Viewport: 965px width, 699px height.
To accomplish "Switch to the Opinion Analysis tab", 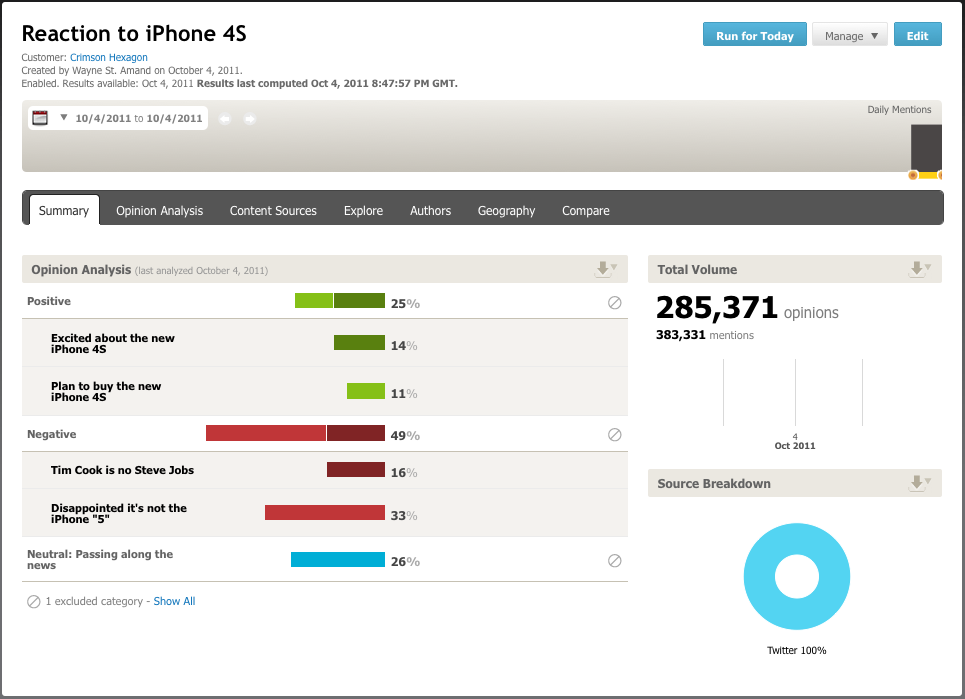I will coord(159,210).
